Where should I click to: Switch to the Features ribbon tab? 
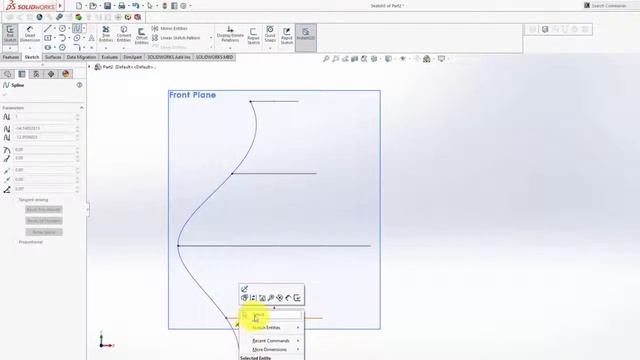11,57
